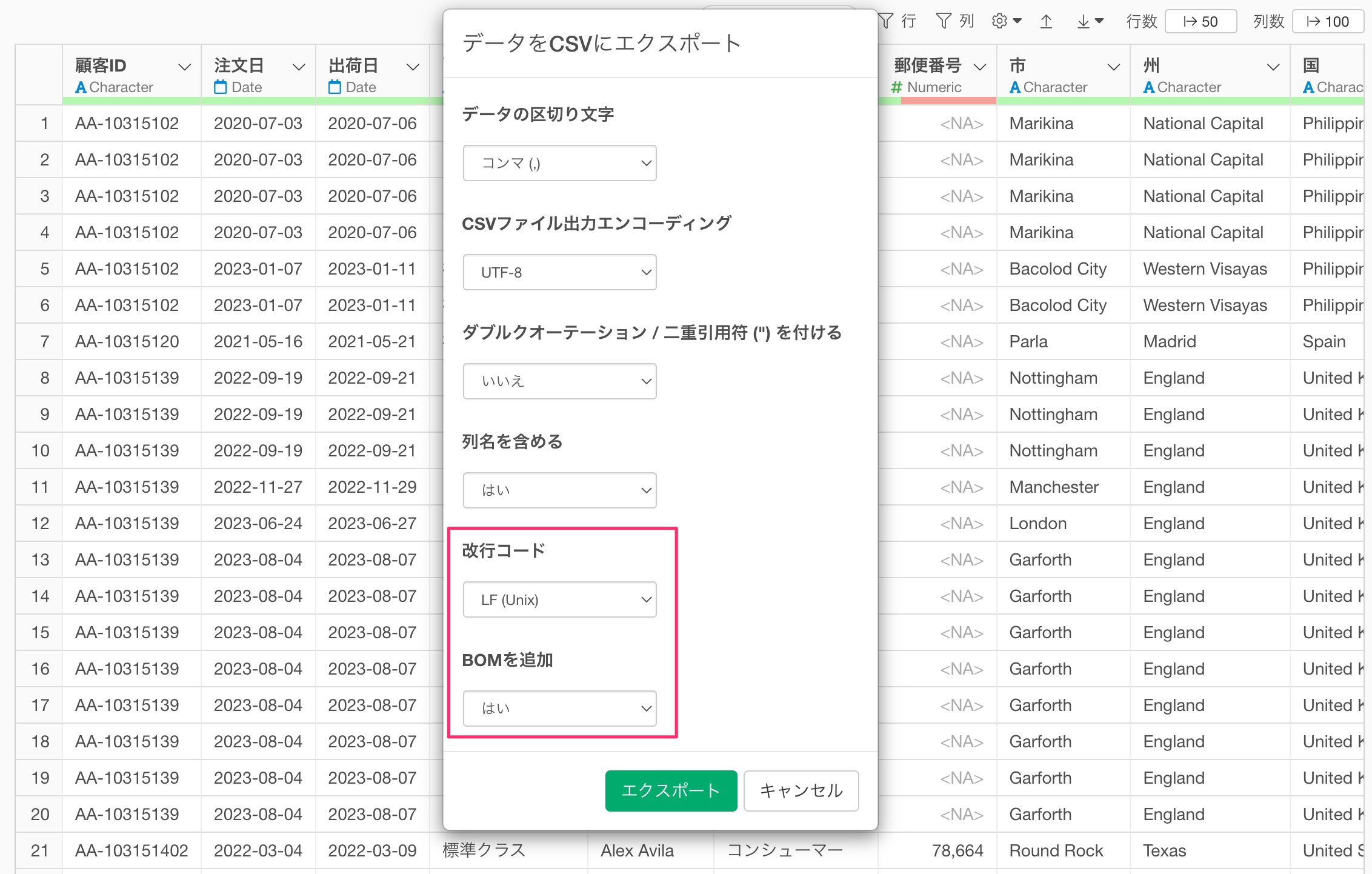This screenshot has height=874, width=1372.
Task: Click the Character type icon under 顧客ID
Action: [81, 87]
